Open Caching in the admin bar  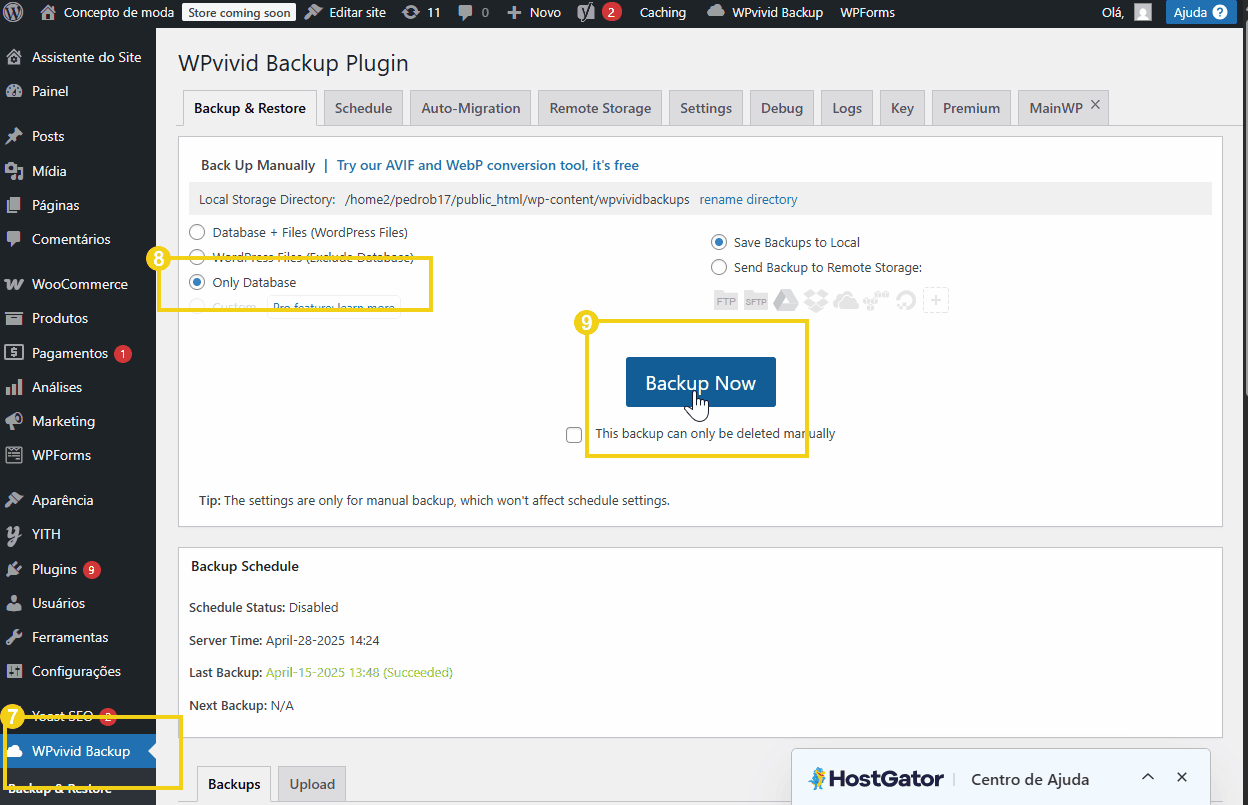click(x=663, y=13)
